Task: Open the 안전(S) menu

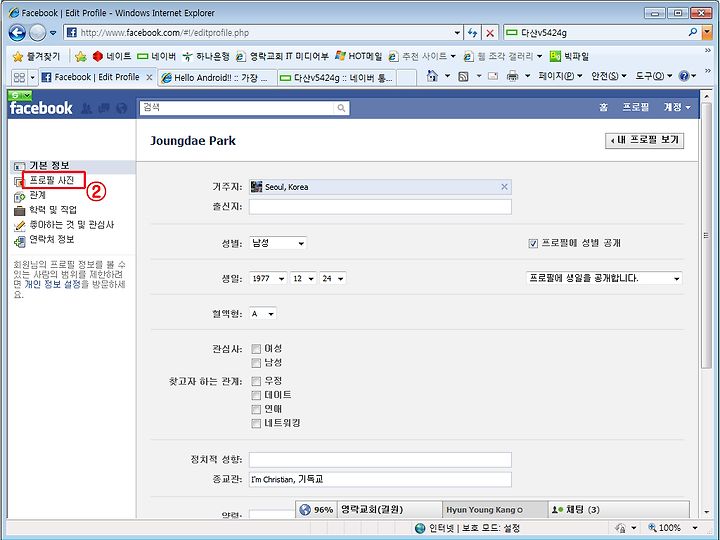Action: point(608,76)
